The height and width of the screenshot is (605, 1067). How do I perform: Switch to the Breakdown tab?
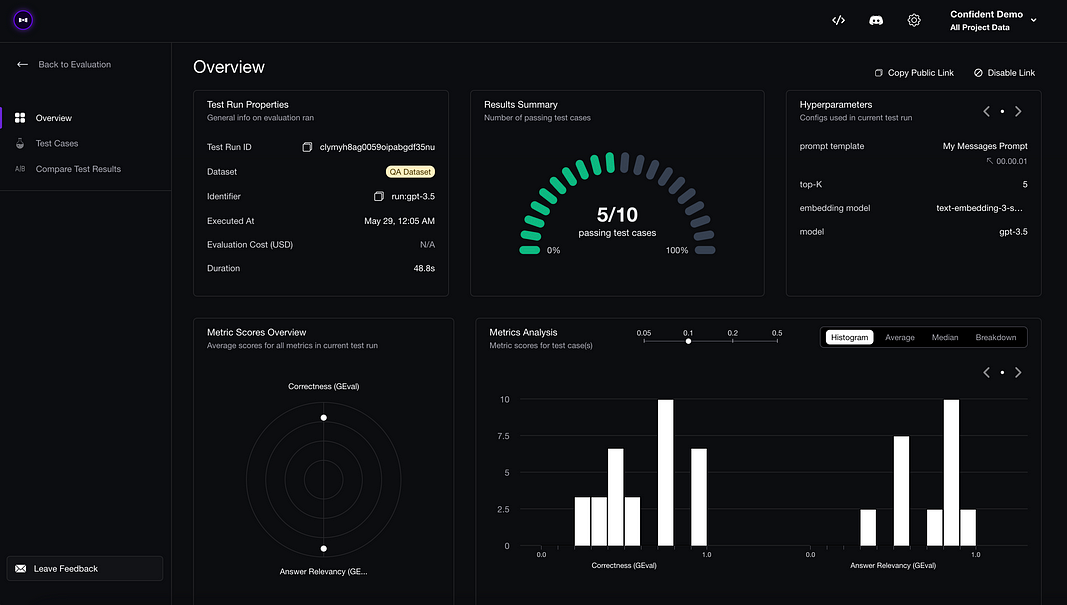(996, 338)
